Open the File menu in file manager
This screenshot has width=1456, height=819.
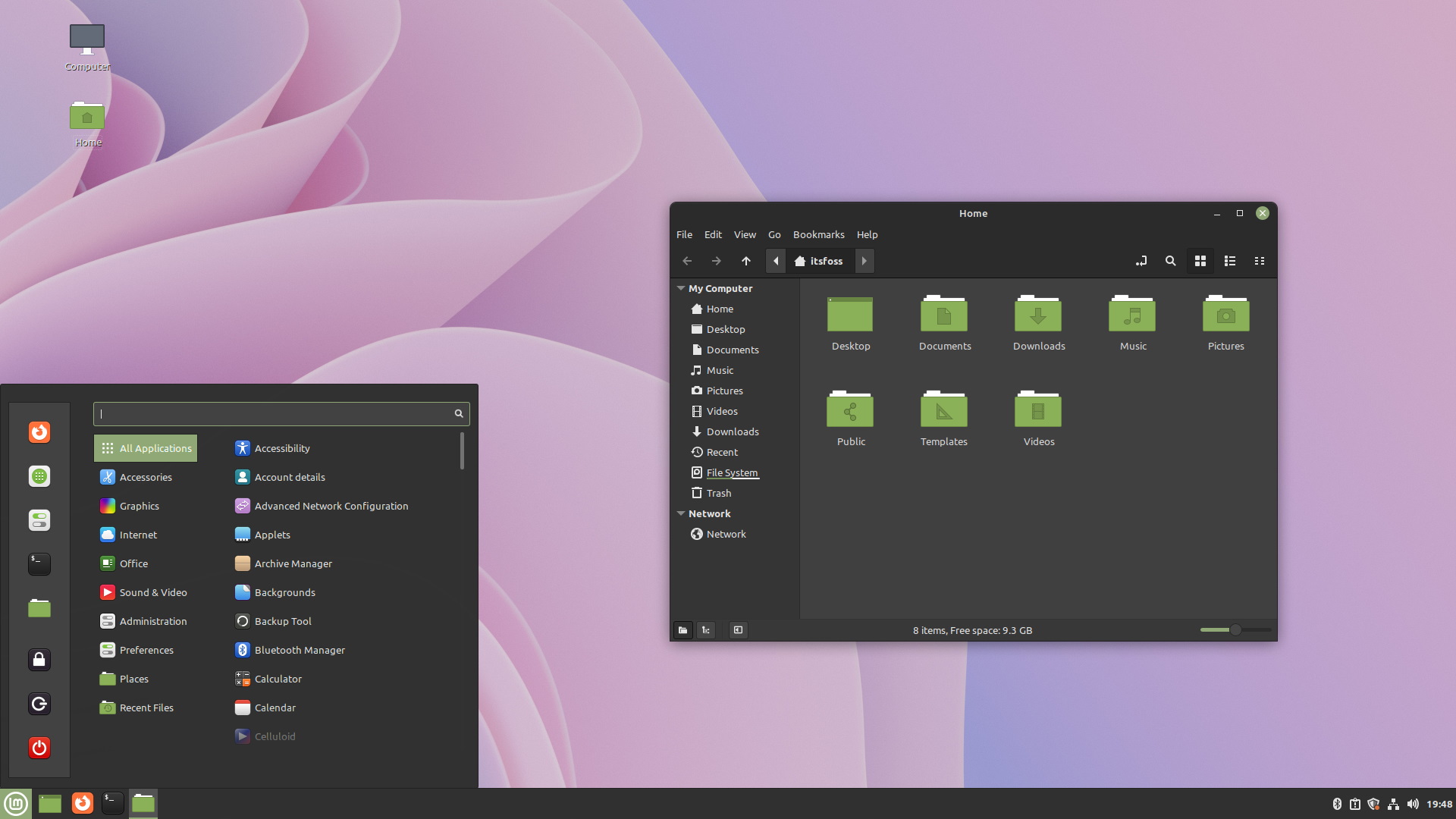pos(684,234)
